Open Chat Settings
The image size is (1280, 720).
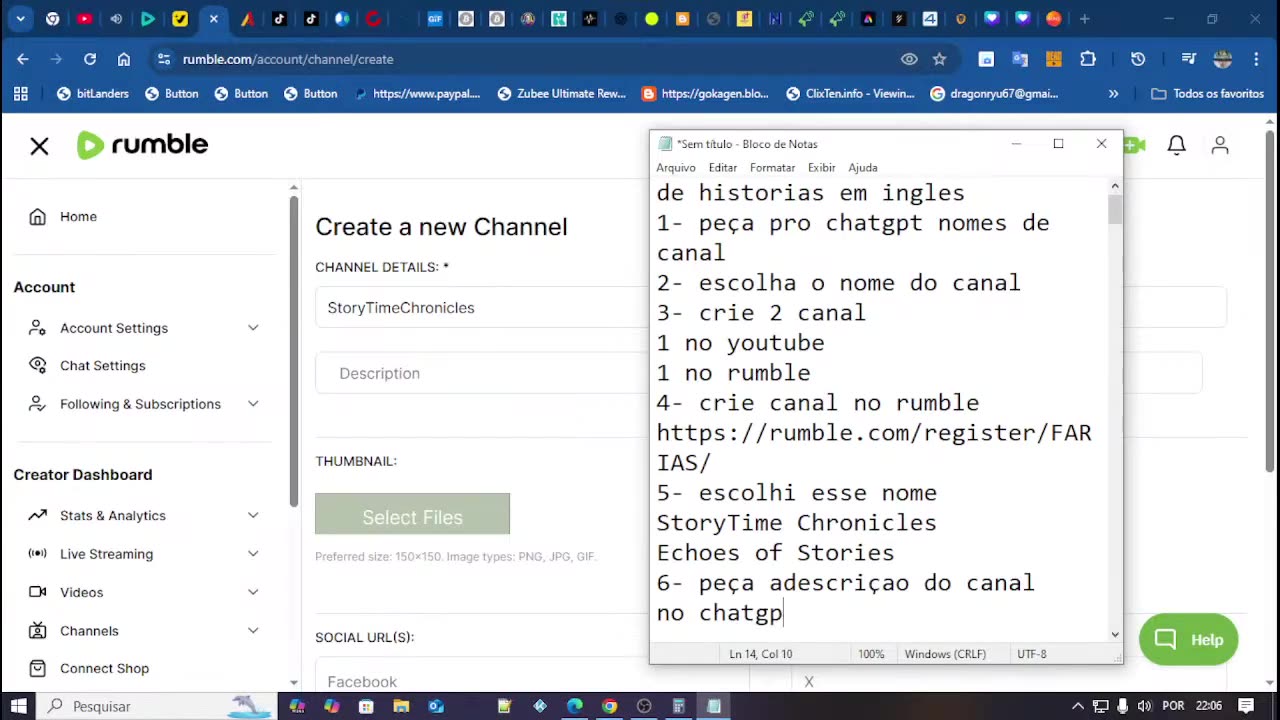pyautogui.click(x=102, y=366)
